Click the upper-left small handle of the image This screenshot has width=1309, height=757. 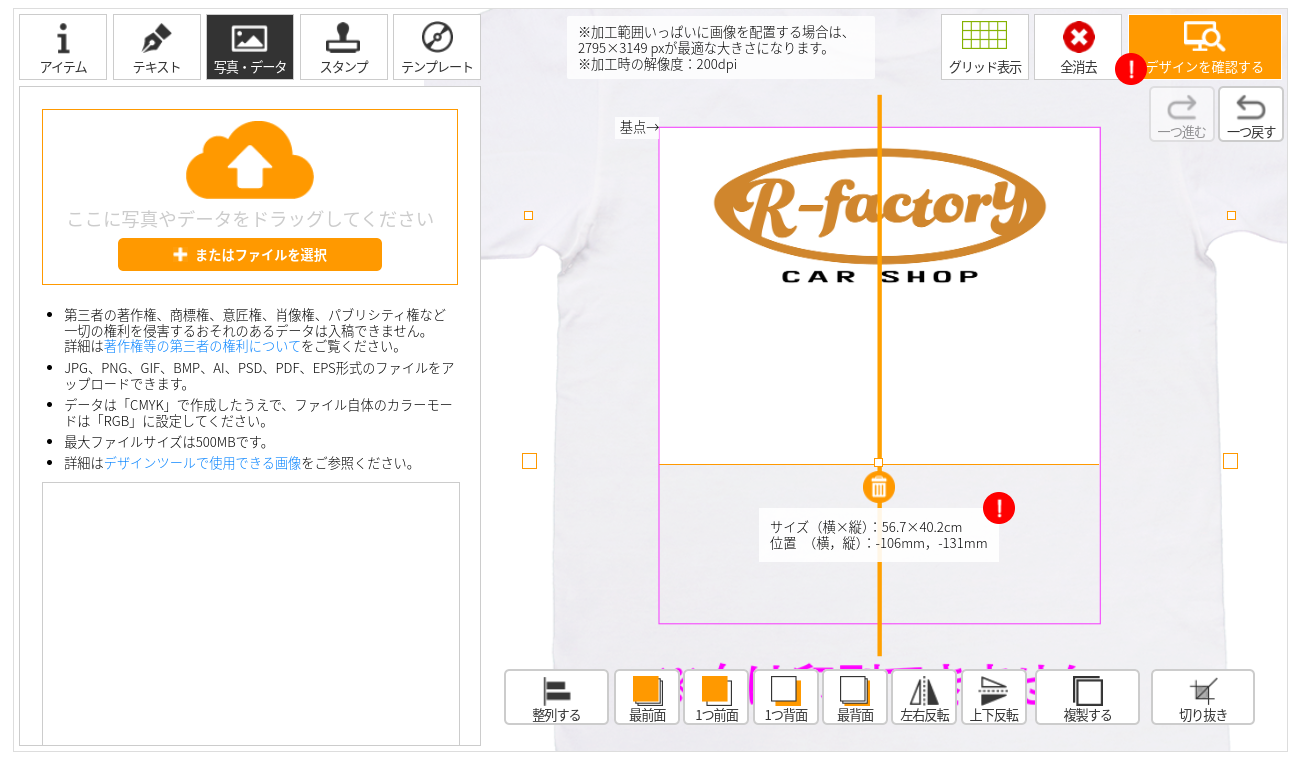pyautogui.click(x=529, y=215)
